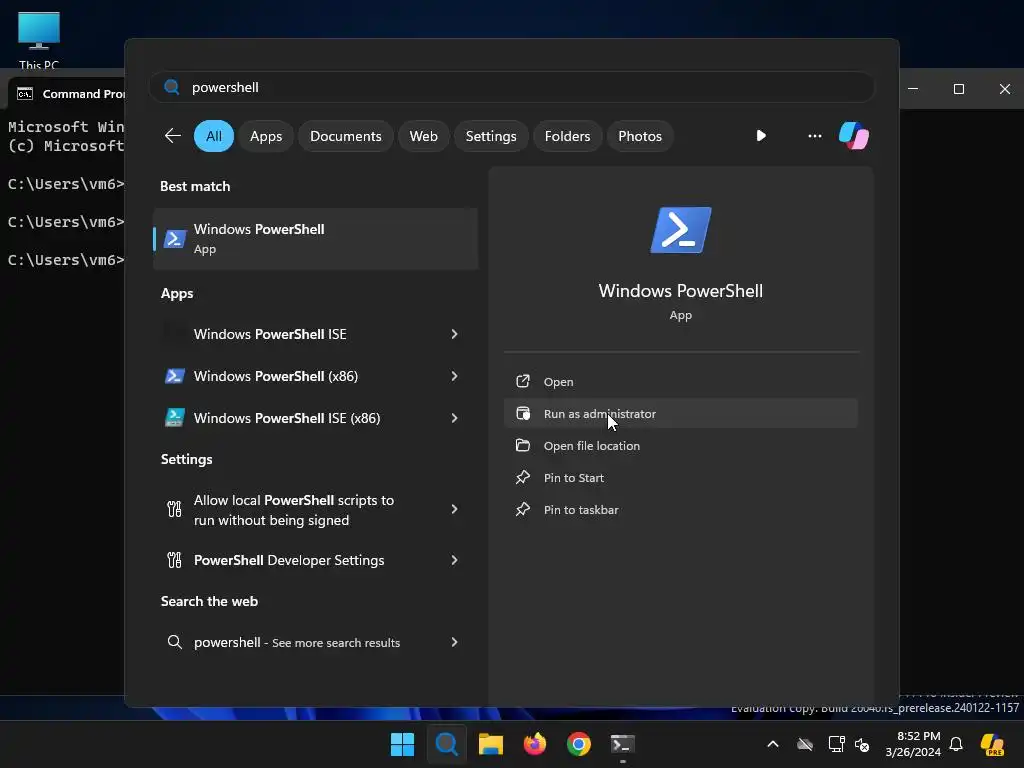Click the Open action icon
This screenshot has height=768, width=1024.
522,381
